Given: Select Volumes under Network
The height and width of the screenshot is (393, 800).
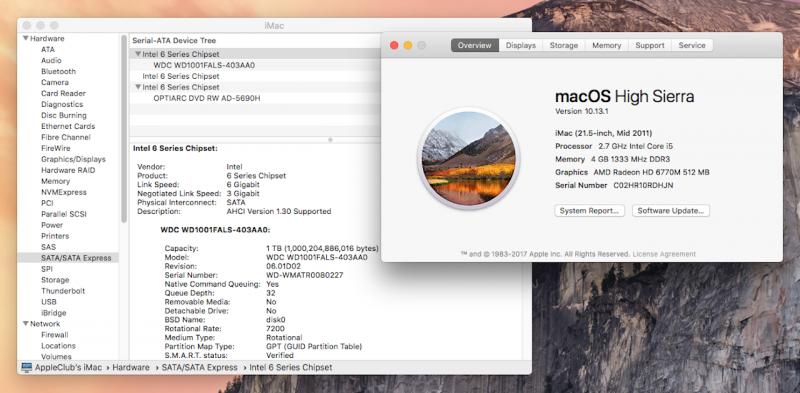Looking at the screenshot, I should click(x=56, y=357).
